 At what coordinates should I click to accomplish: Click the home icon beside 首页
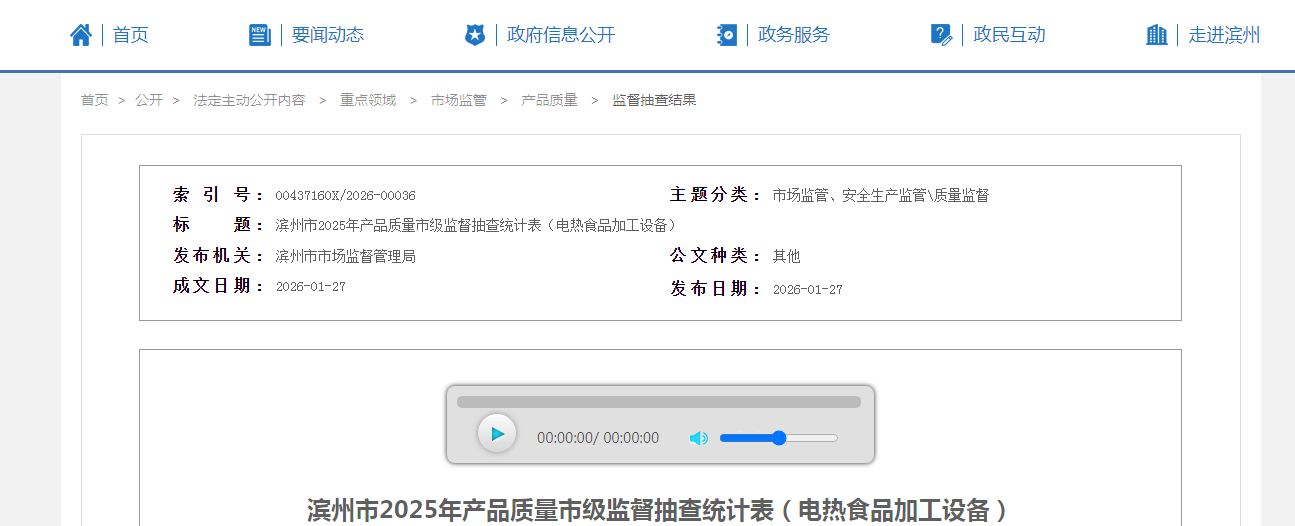[81, 35]
